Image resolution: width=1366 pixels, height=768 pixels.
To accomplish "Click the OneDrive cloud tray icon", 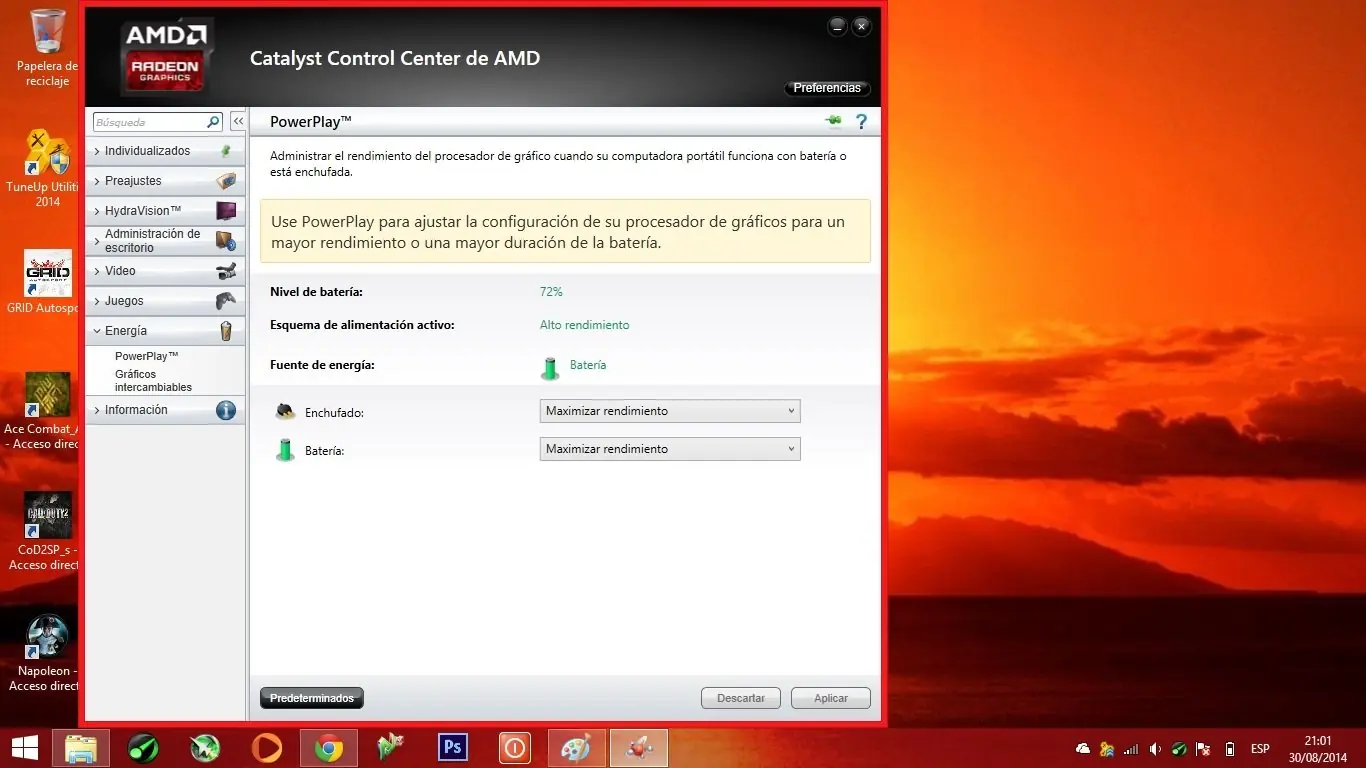I will (1083, 749).
